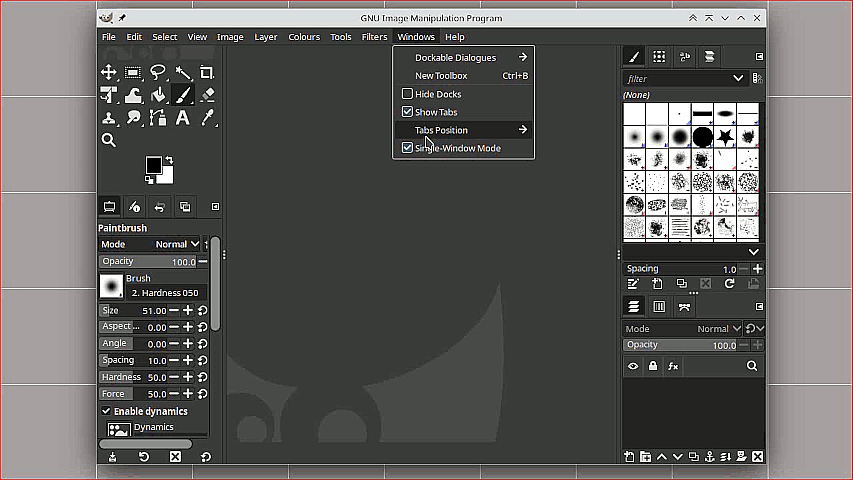The image size is (853, 480).
Task: Select the Crop tool
Action: click(x=207, y=72)
